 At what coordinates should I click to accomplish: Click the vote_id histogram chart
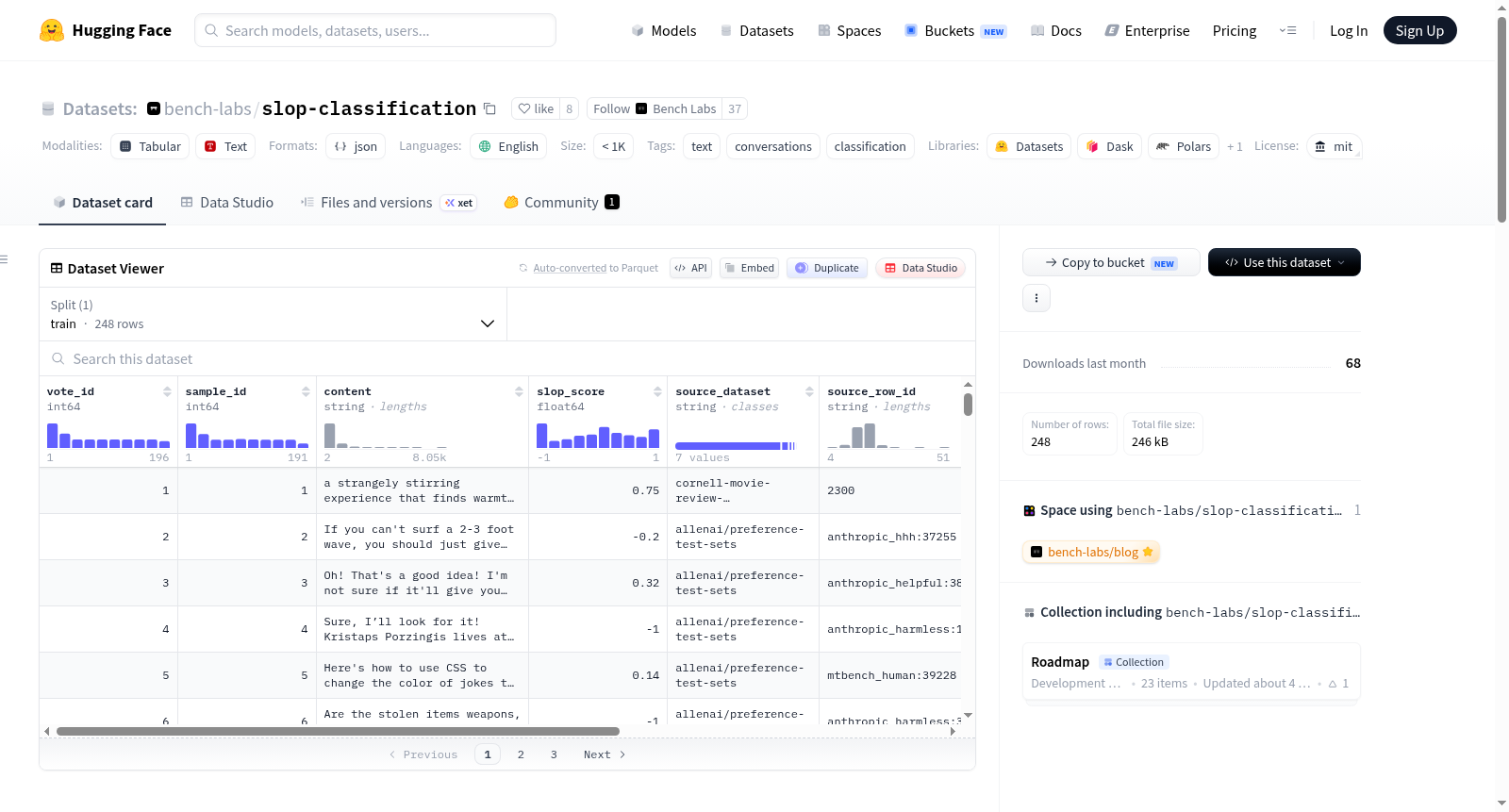[108, 436]
